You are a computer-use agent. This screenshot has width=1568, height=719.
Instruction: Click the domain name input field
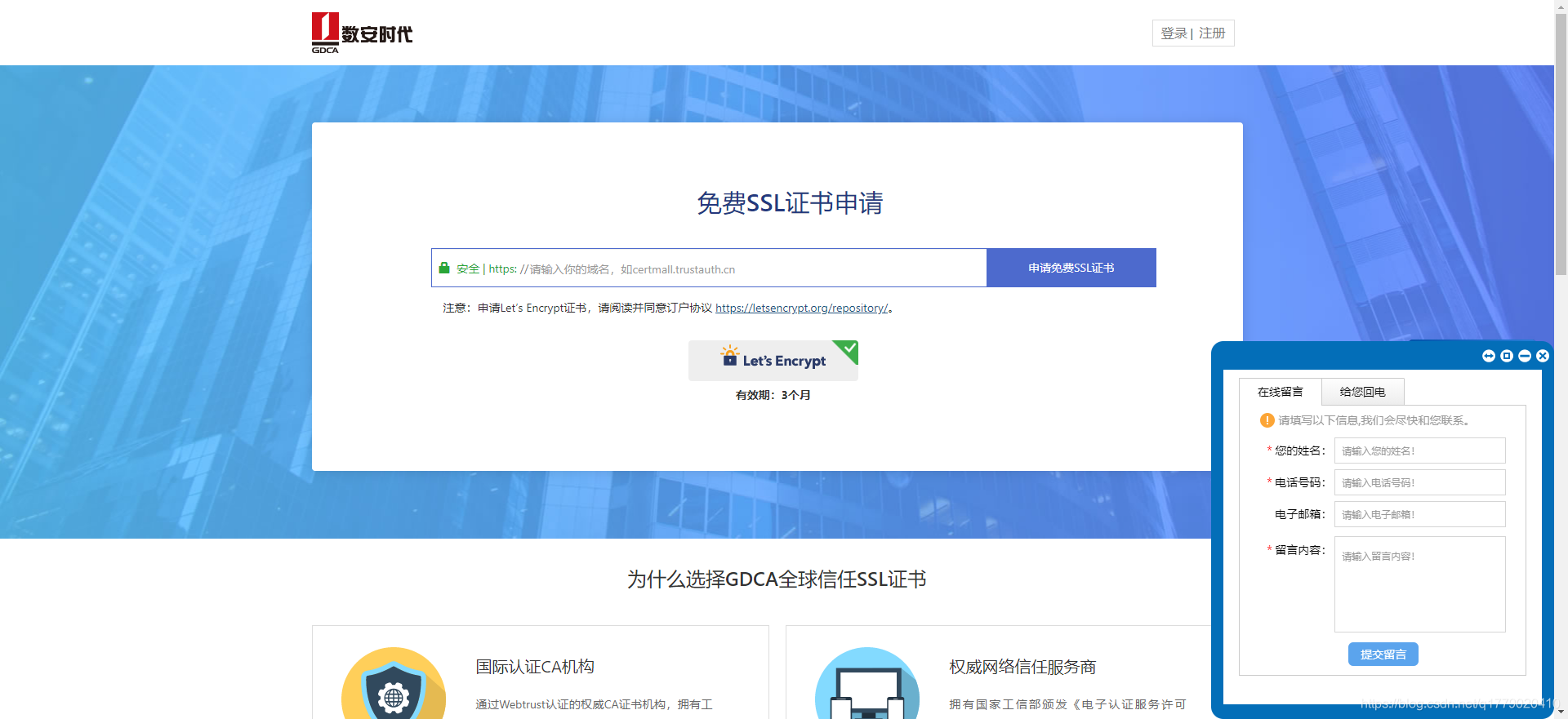[709, 268]
